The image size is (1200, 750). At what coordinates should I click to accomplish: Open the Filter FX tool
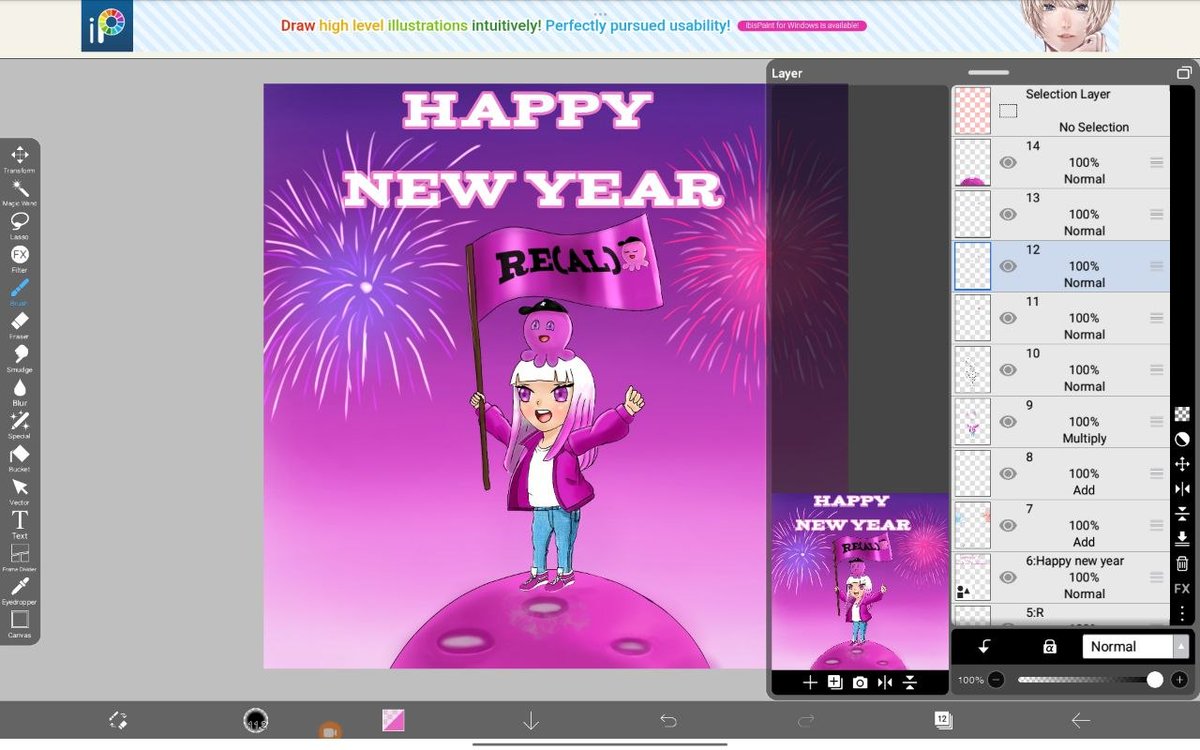click(x=19, y=258)
